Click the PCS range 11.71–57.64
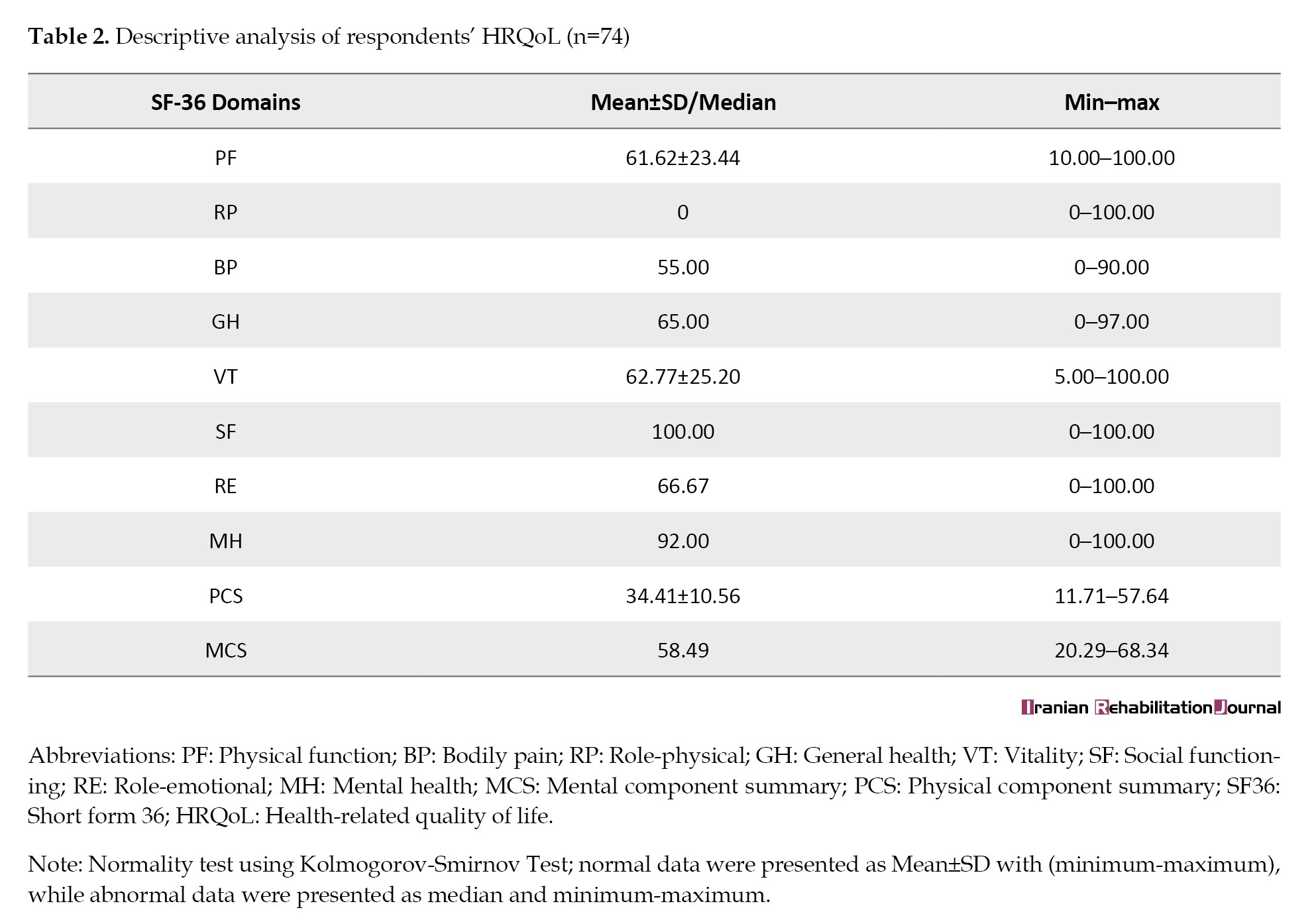 coord(1111,596)
